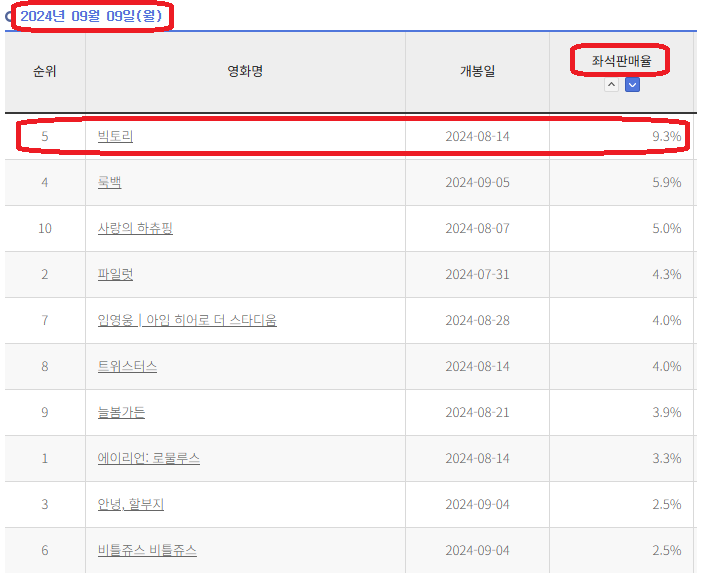
Task: Open 임영웅 아임 히어로 더 스타디움 link
Action: tap(187, 320)
